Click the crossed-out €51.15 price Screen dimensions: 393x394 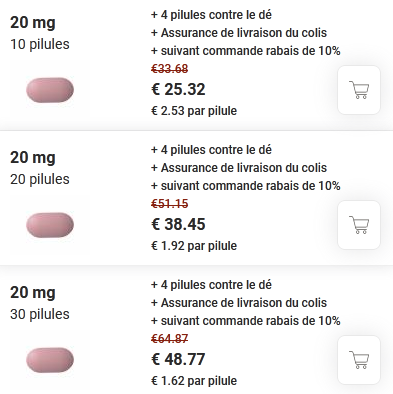pos(170,204)
